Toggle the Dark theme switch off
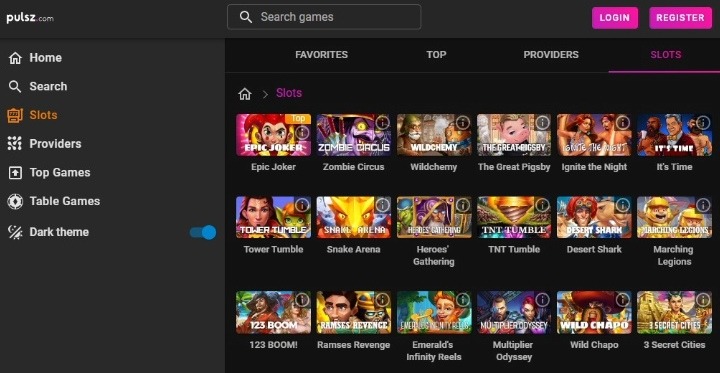This screenshot has height=373, width=720. tap(203, 232)
